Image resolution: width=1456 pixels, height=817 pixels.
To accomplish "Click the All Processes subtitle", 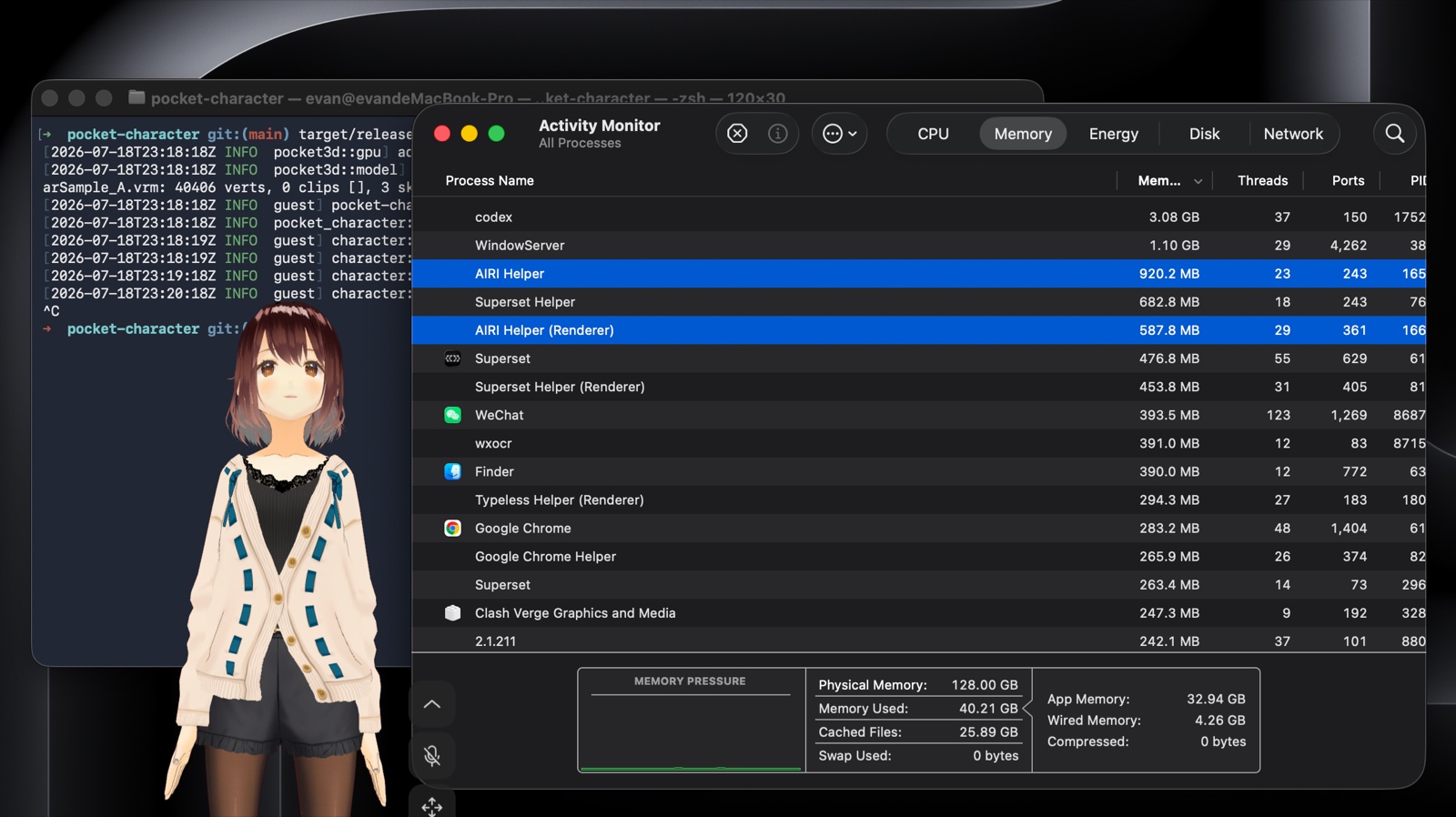I will coord(580,144).
